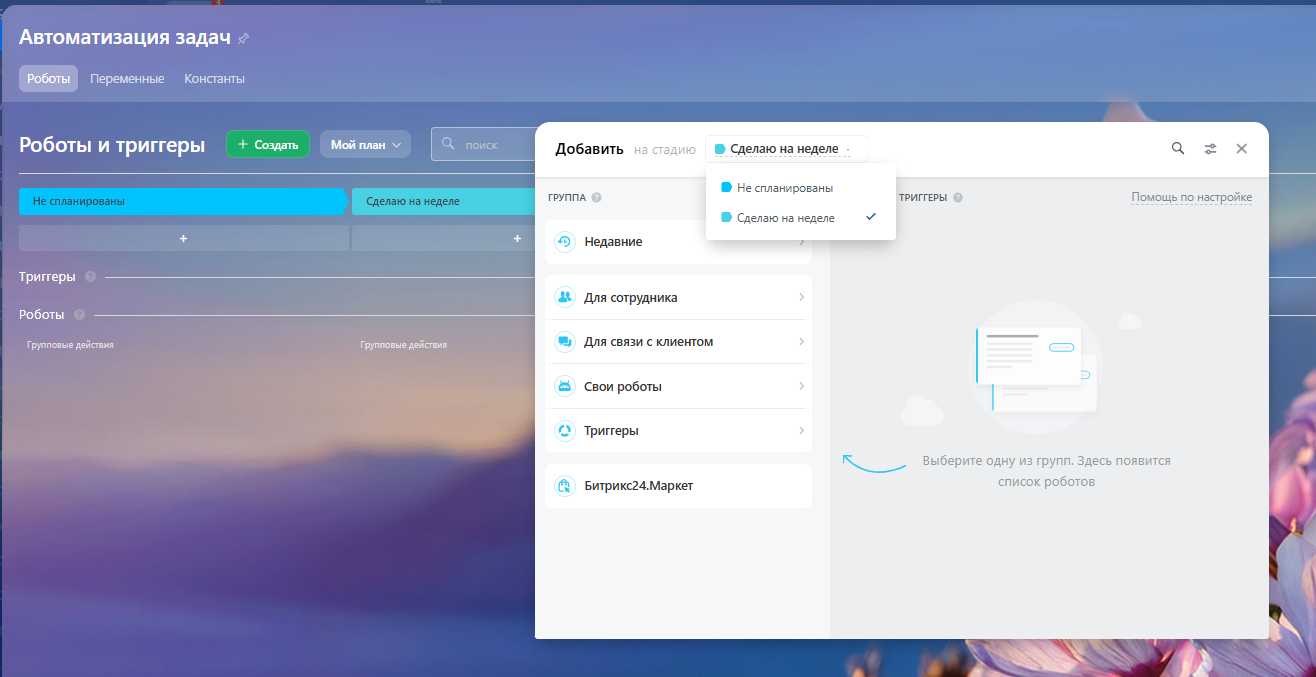The image size is (1316, 677).
Task: Open filter settings sliders icon
Action: coord(1210,148)
